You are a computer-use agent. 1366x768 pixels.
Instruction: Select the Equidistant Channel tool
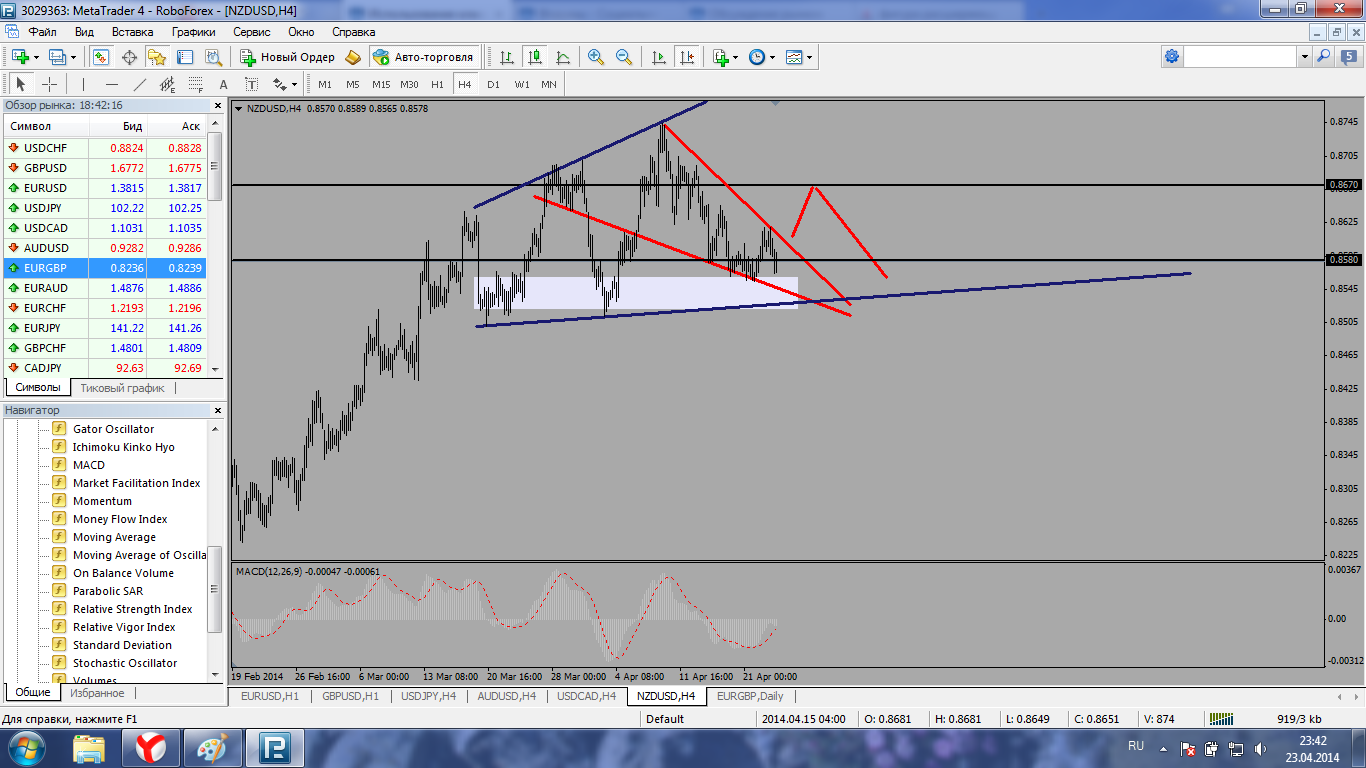(167, 84)
